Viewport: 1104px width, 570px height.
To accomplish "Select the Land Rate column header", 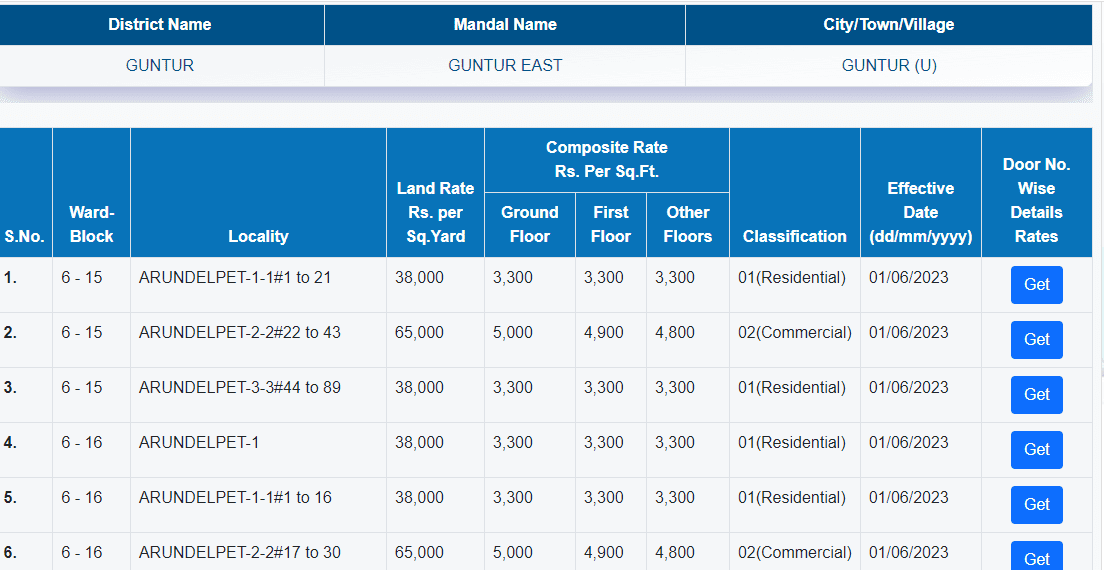I will tap(435, 212).
